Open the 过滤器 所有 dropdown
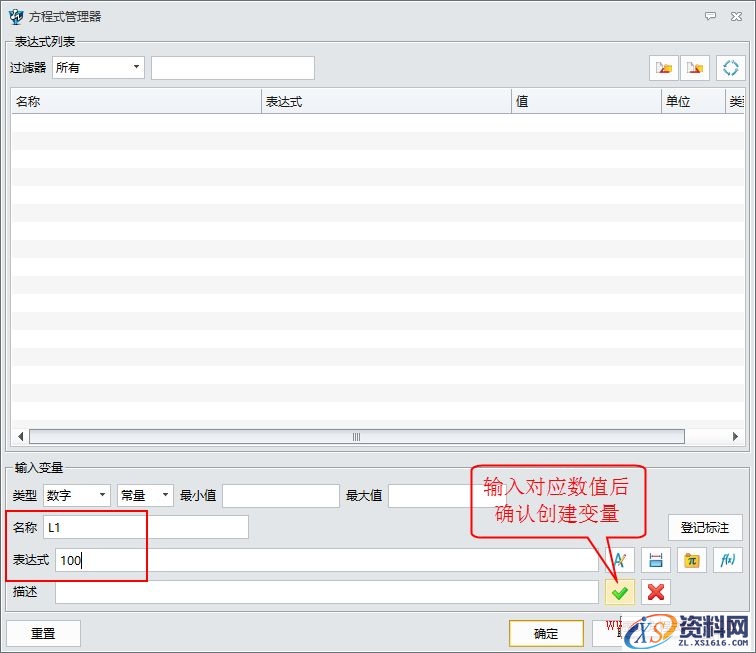The width and height of the screenshot is (756, 653). pyautogui.click(x=98, y=68)
